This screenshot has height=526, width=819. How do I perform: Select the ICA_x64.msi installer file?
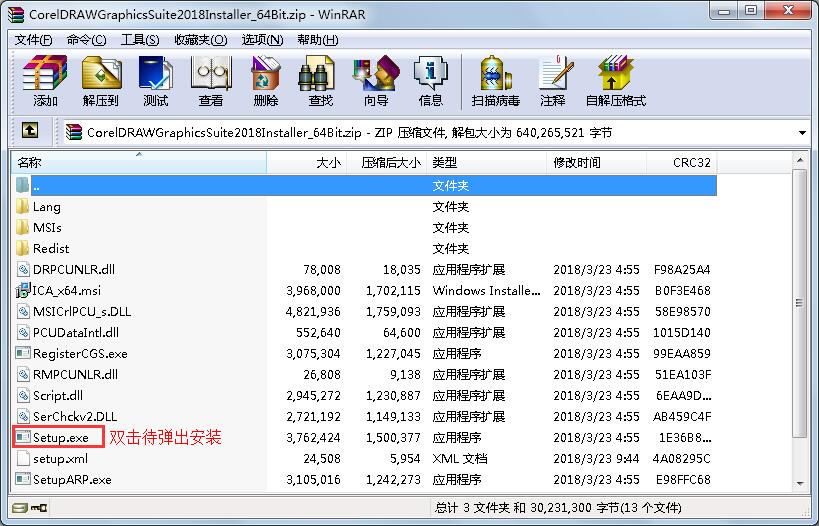(x=66, y=290)
